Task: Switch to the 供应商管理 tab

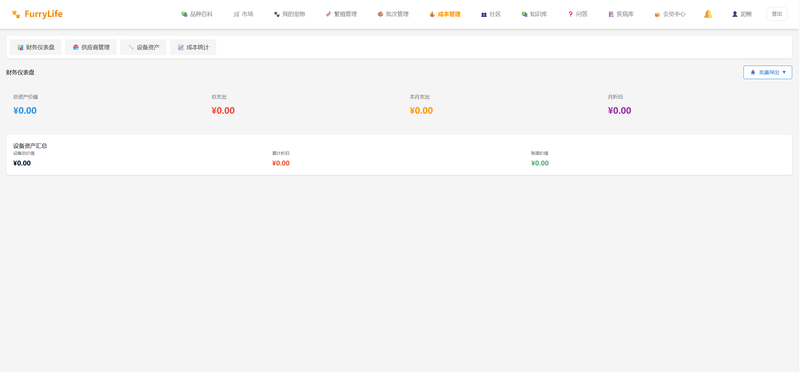Action: click(x=91, y=47)
